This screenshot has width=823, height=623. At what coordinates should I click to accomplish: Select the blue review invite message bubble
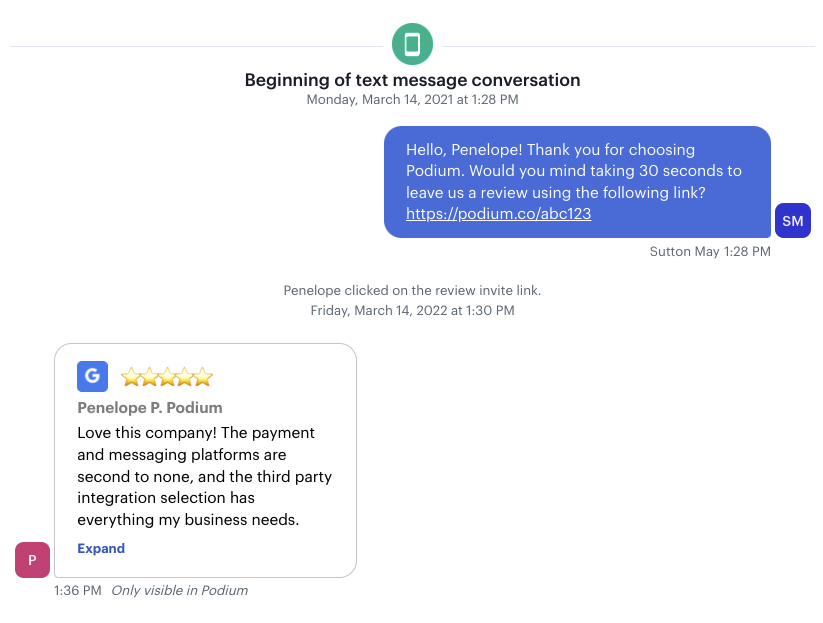577,182
